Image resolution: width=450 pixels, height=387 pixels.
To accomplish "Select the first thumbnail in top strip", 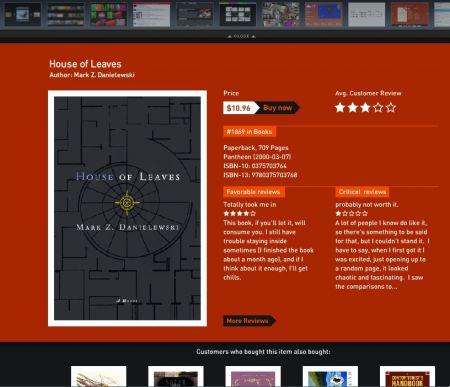I will [23, 14].
